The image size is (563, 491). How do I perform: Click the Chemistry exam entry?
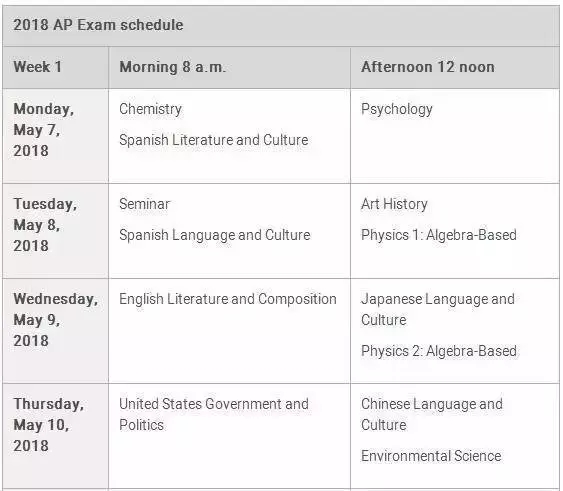click(x=150, y=109)
